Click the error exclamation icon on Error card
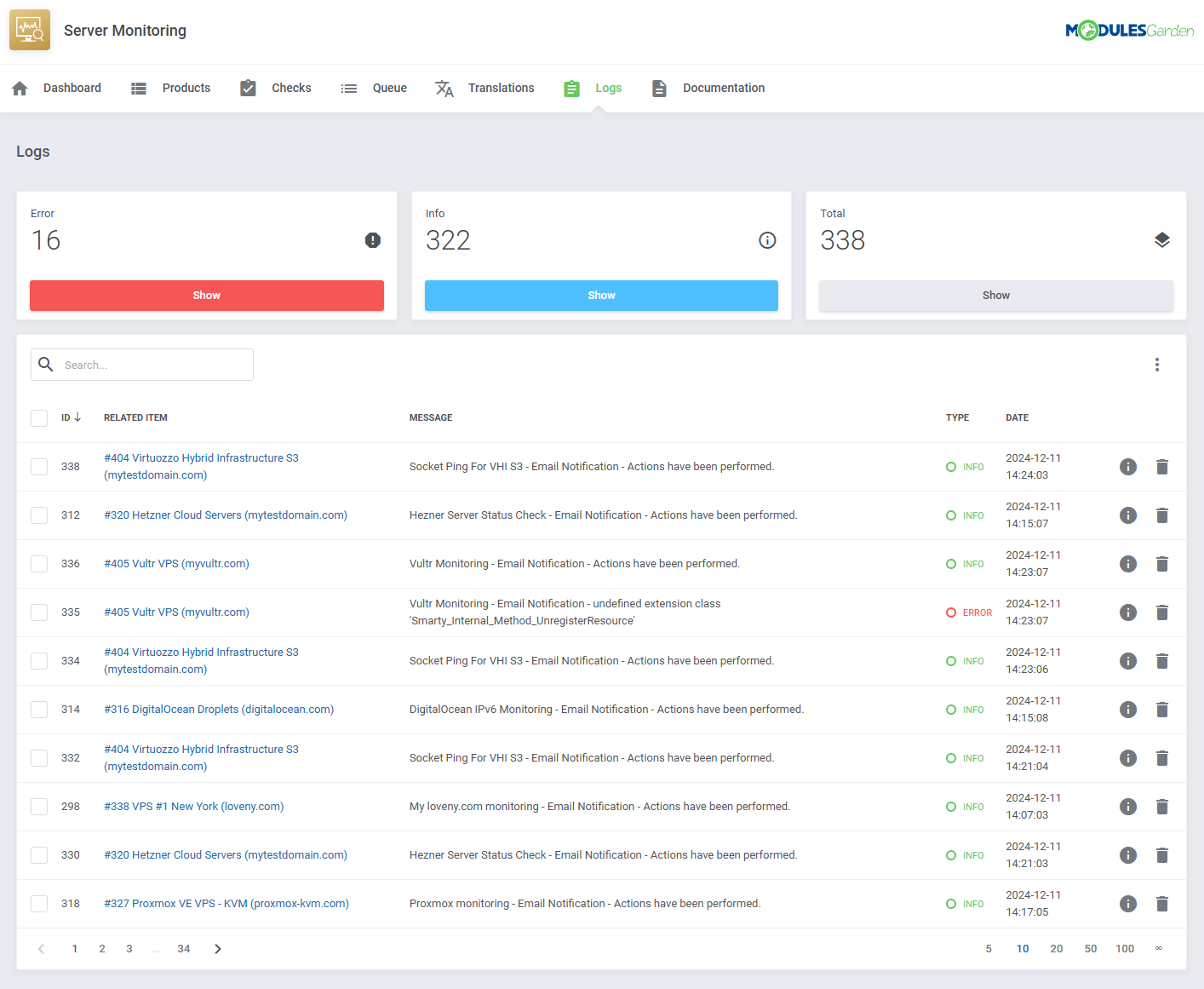The height and width of the screenshot is (989, 1204). [x=373, y=239]
